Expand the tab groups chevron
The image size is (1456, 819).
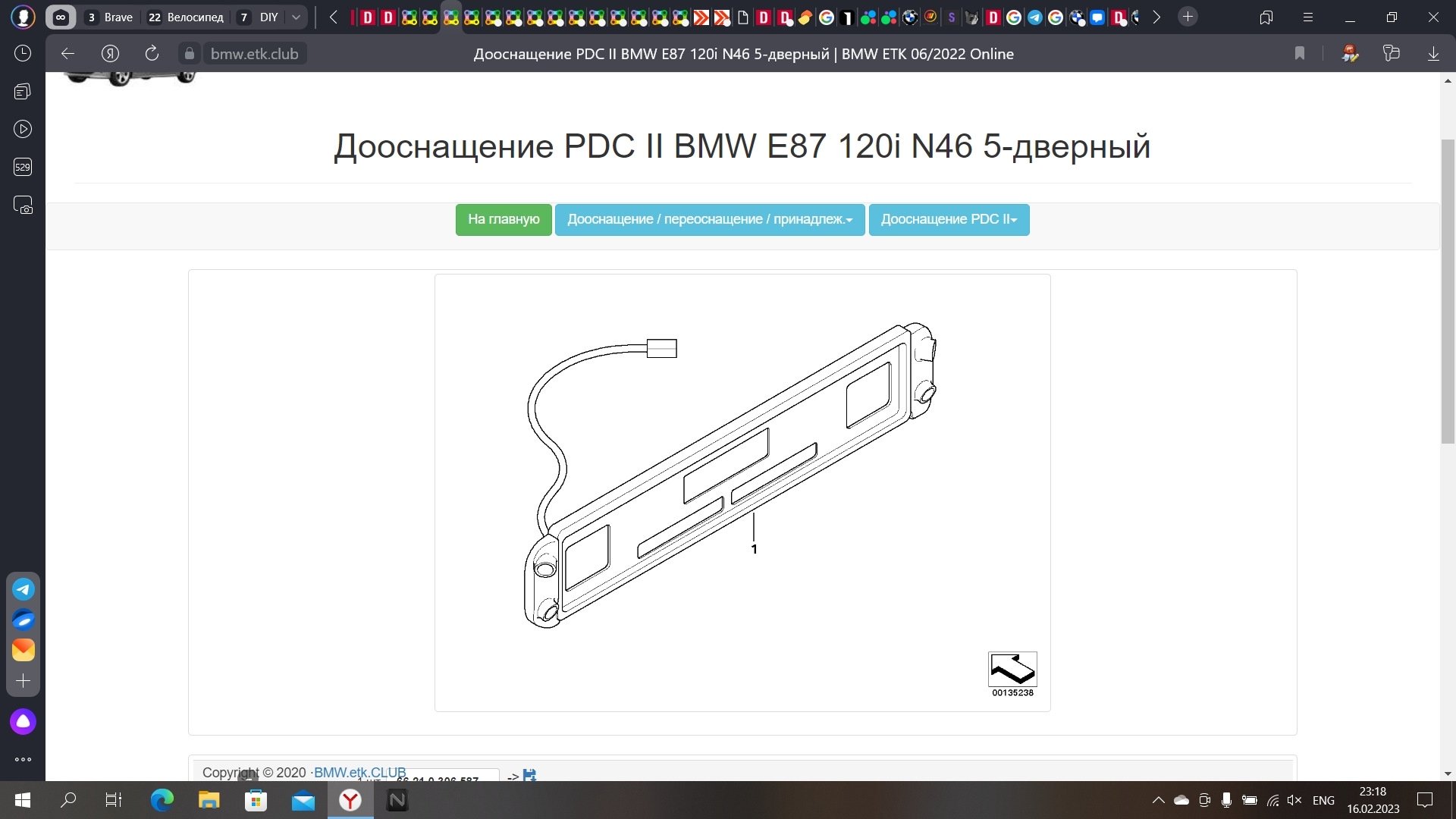[297, 17]
